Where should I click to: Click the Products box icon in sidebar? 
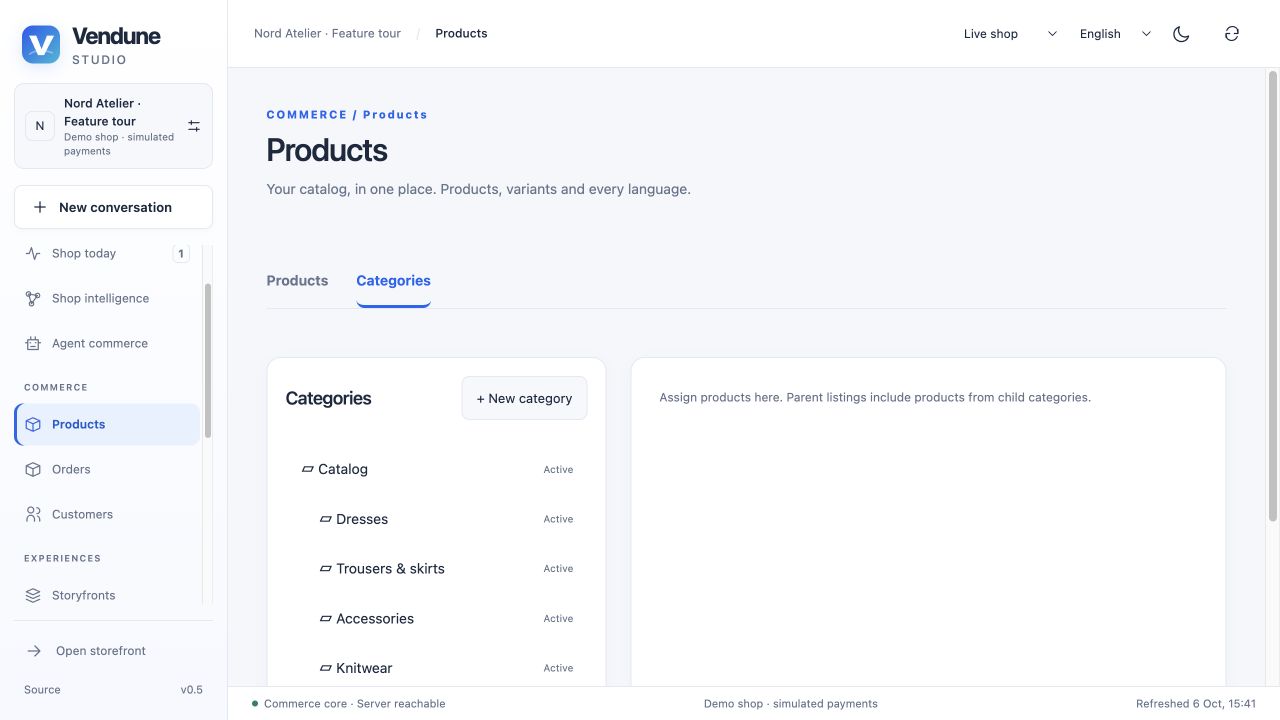point(33,424)
